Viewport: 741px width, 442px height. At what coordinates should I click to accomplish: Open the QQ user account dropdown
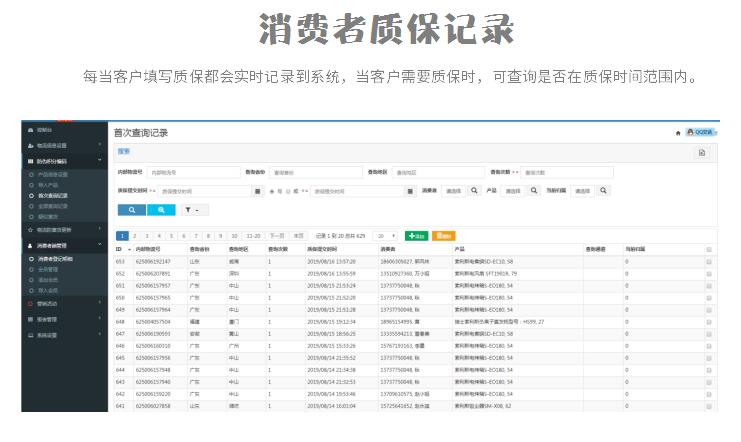[701, 132]
